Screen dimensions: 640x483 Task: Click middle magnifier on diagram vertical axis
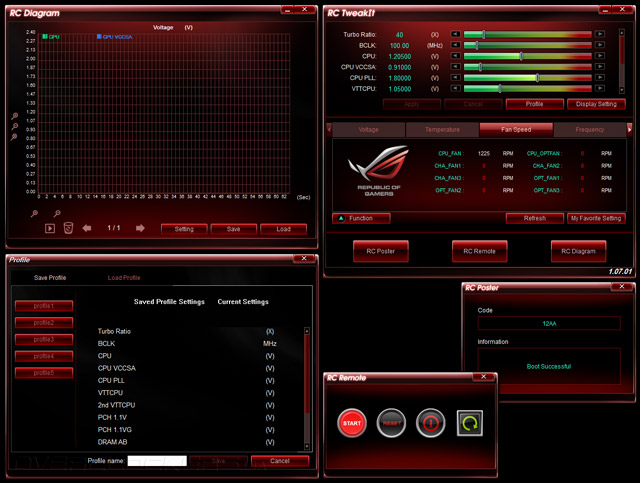coord(14,127)
